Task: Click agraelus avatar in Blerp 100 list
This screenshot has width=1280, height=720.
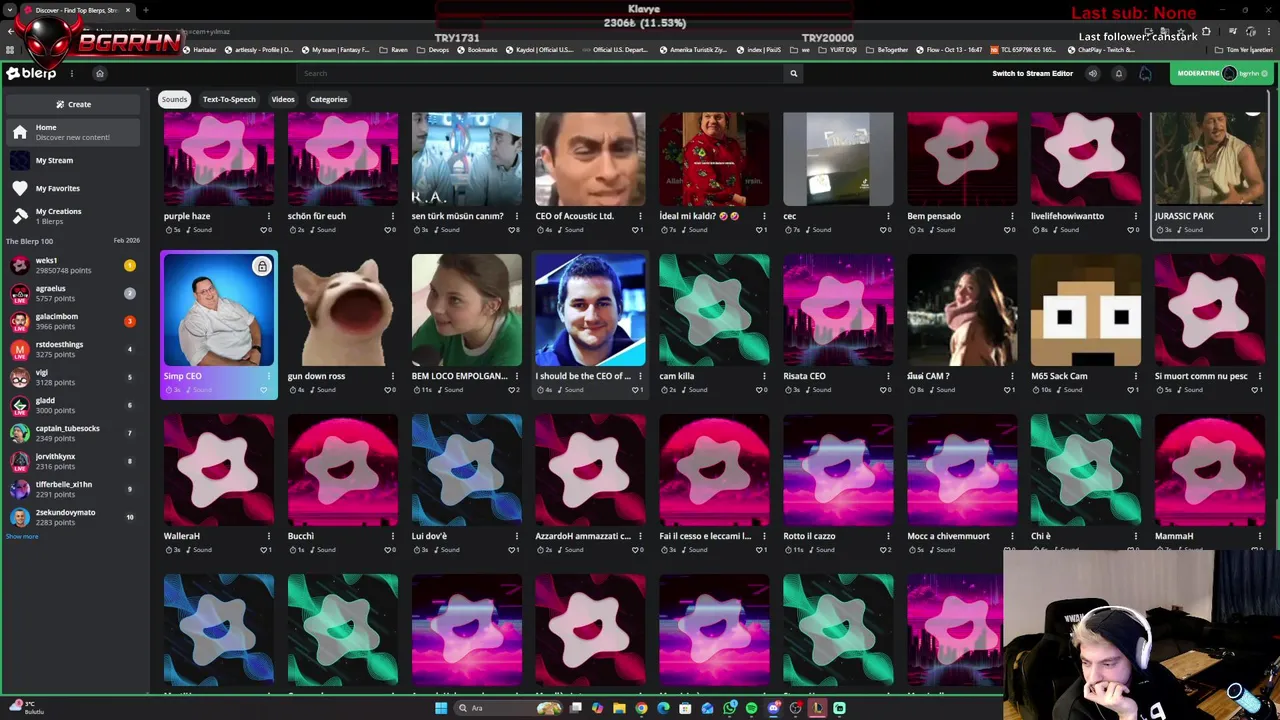Action: pos(19,293)
